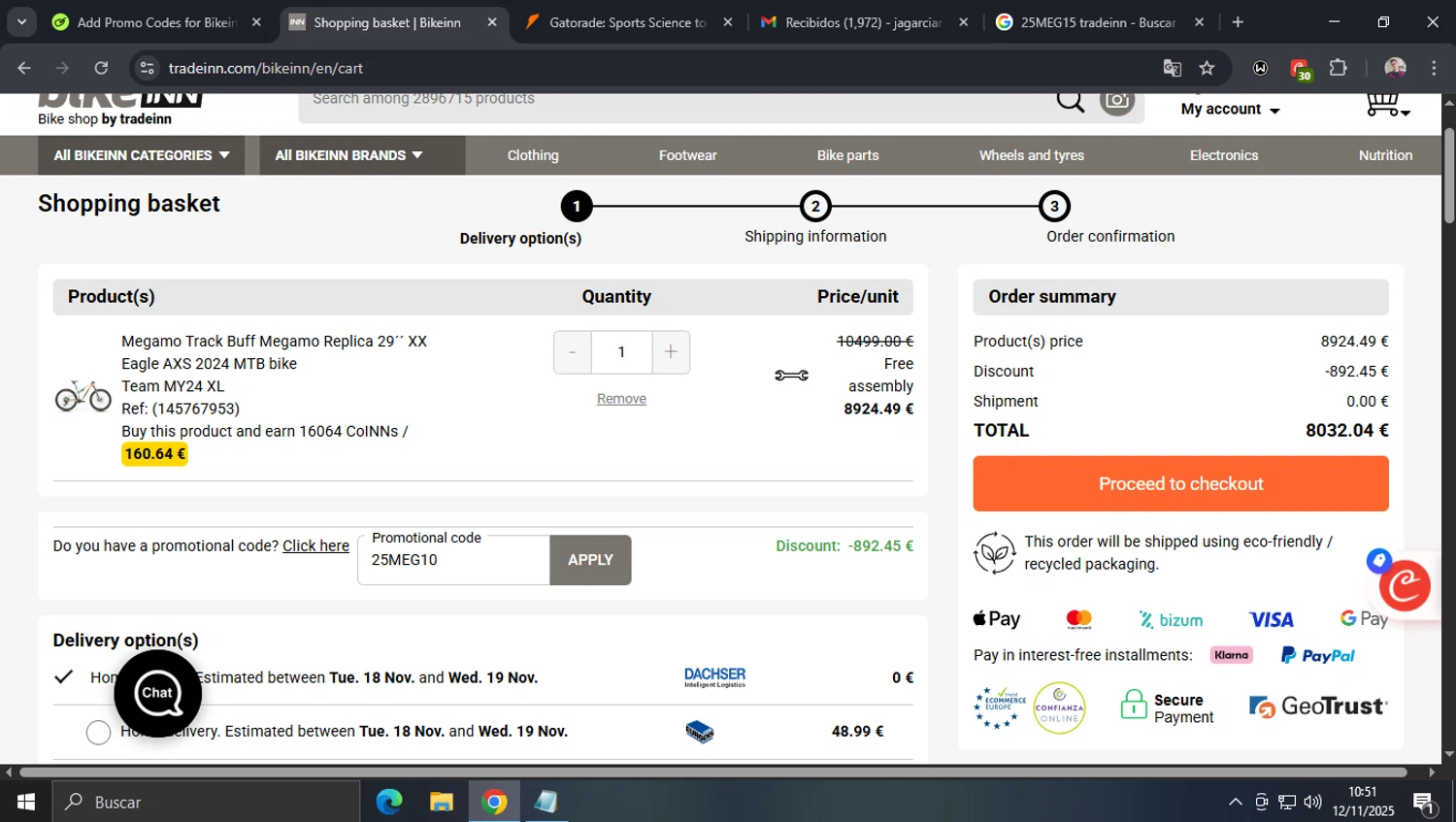Open the Nutrition menu
Viewport: 1456px width, 822px height.
pos(1385,155)
